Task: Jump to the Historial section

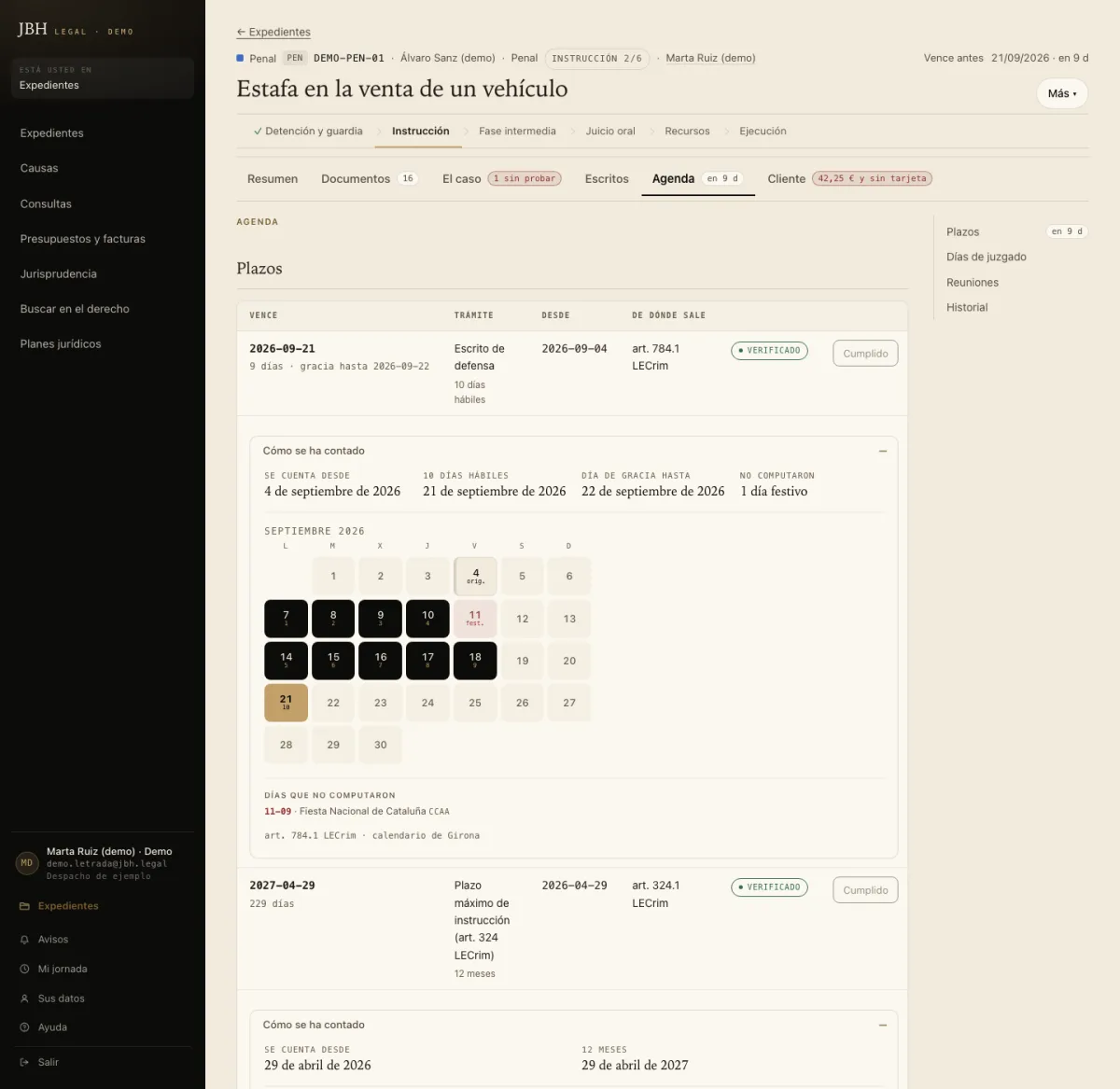Action: pyautogui.click(x=967, y=307)
